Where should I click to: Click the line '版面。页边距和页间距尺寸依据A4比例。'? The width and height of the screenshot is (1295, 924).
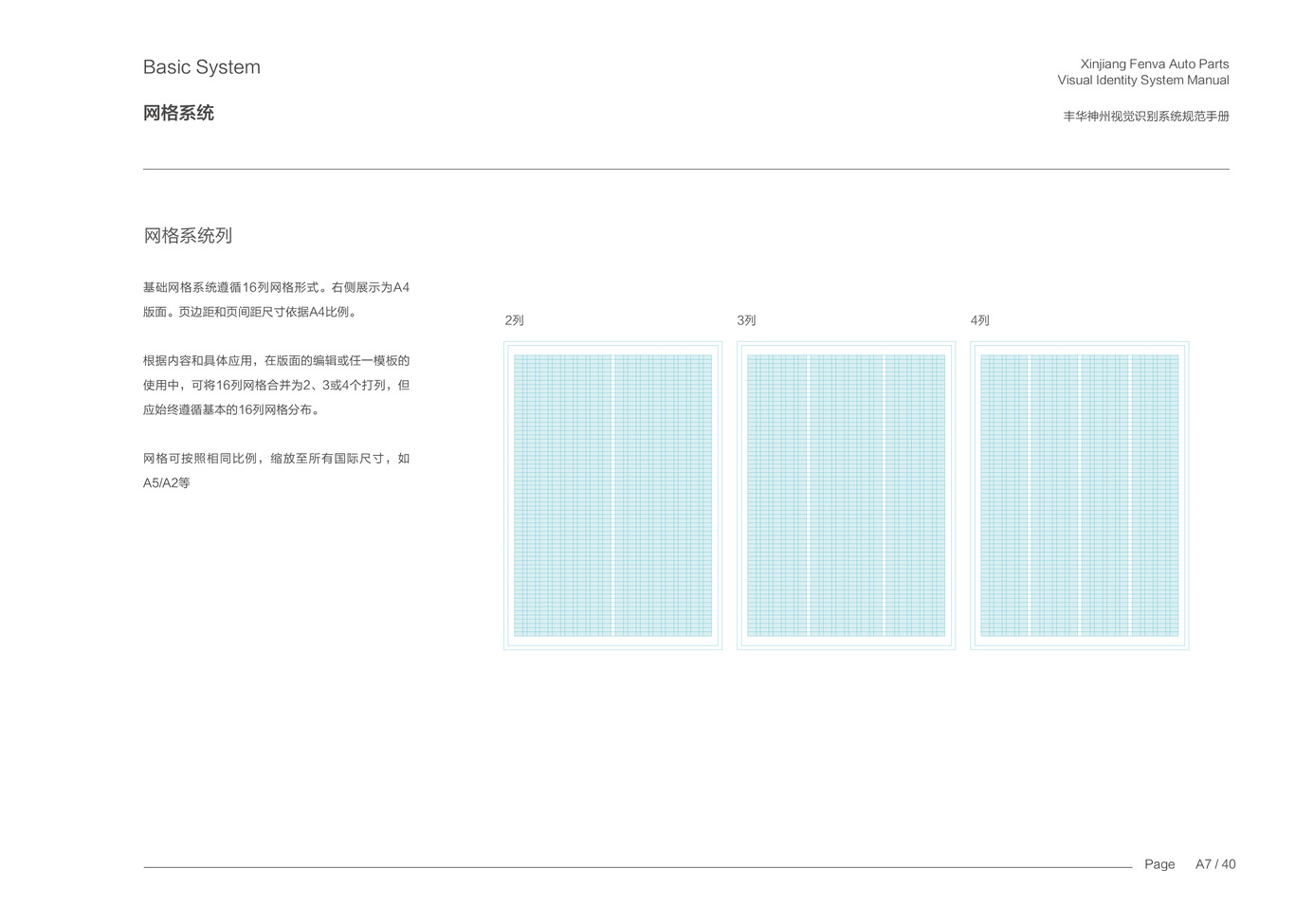[252, 312]
